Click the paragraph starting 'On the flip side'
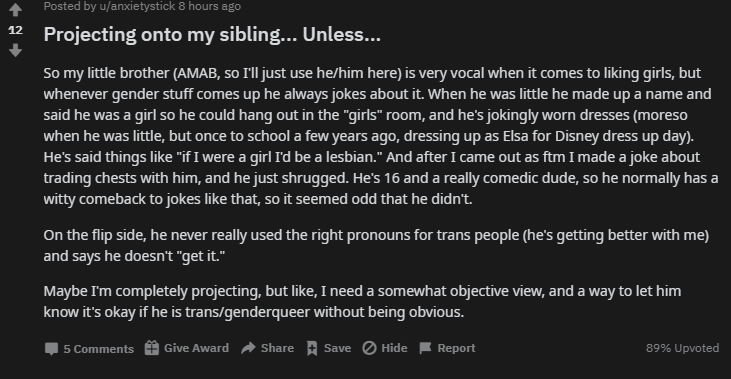Viewport: 731px width, 379px height. 376,245
